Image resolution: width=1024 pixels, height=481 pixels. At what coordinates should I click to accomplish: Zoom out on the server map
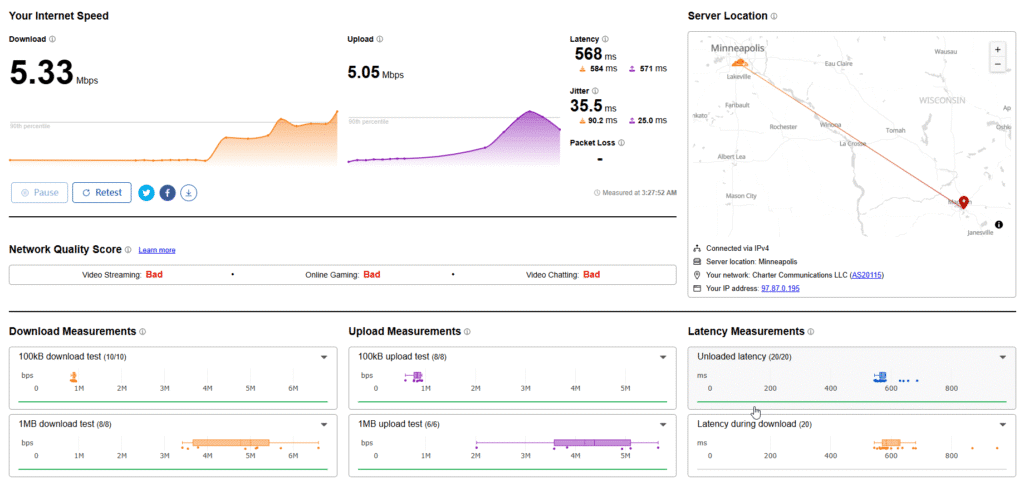(996, 64)
